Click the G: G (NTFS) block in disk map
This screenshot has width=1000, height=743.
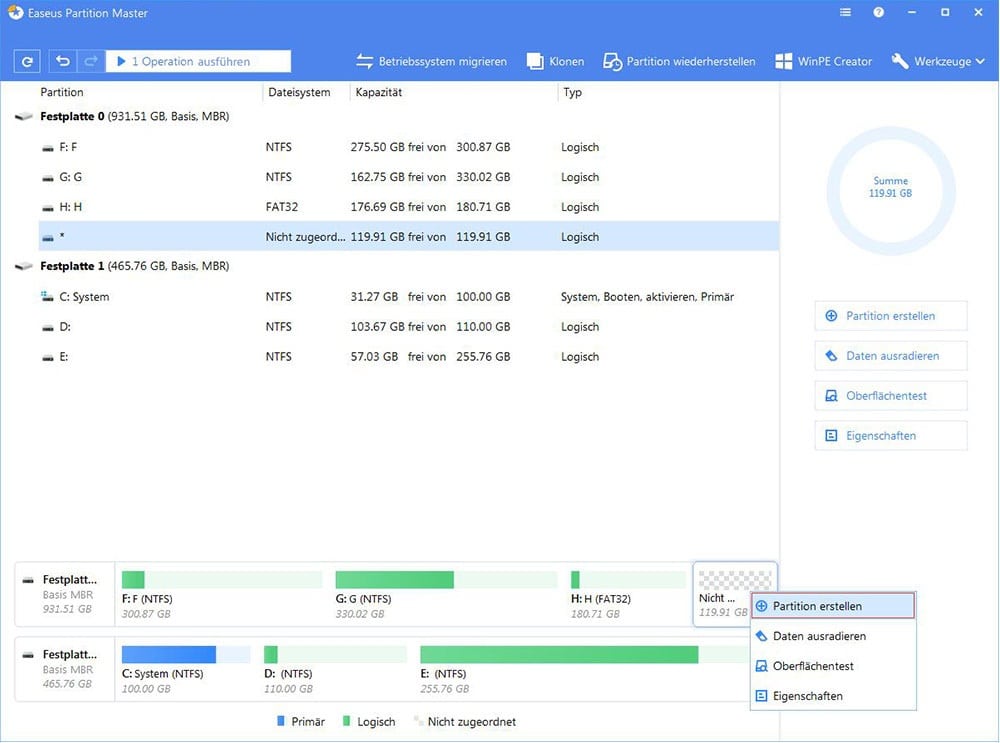click(x=445, y=595)
